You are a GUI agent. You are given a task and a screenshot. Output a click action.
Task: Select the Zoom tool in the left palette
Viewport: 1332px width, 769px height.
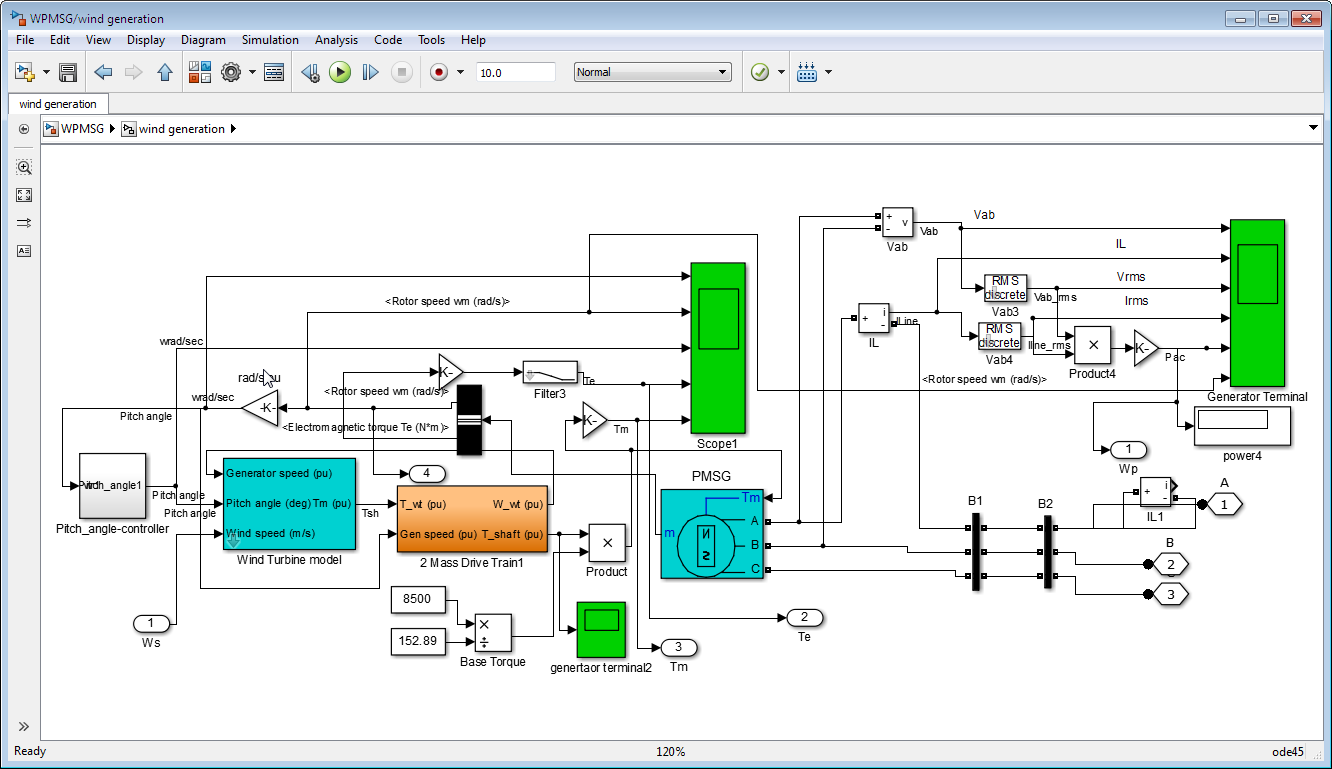coord(24,167)
